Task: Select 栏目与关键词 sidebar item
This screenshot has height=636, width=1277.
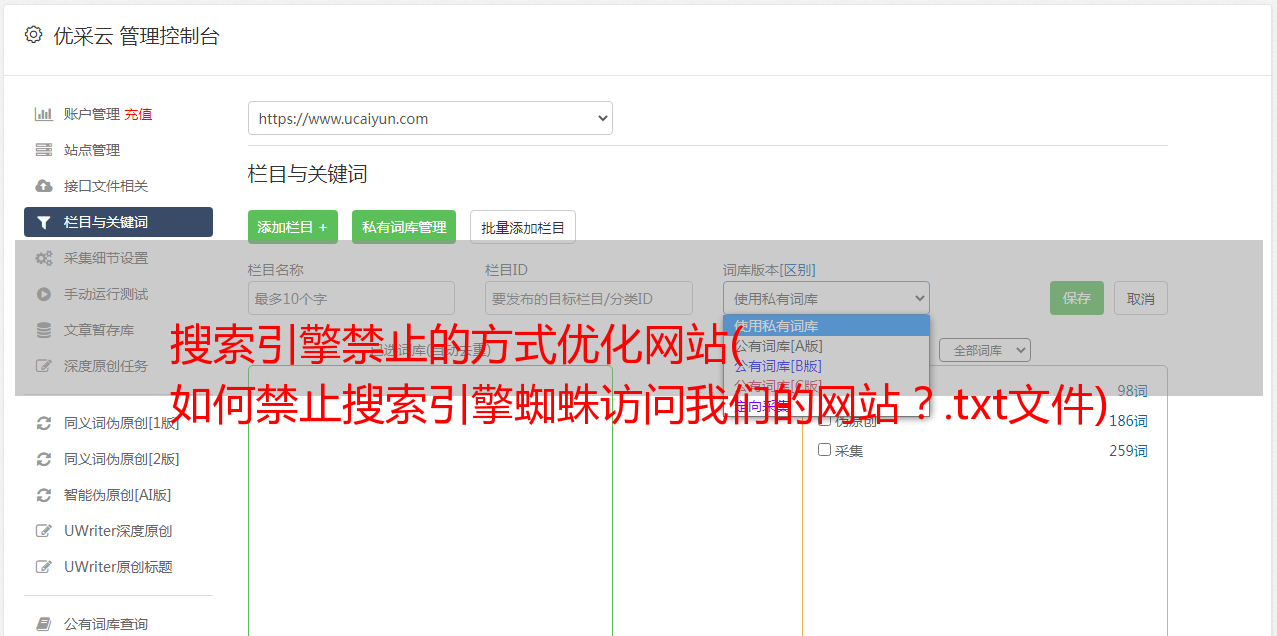Action: [118, 222]
